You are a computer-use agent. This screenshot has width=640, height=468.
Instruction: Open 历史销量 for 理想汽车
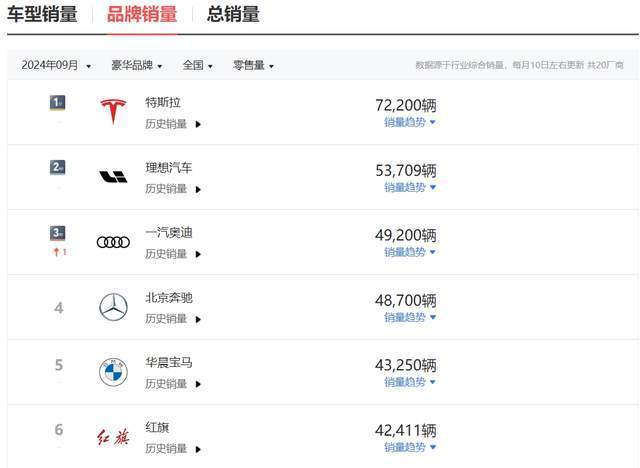pyautogui.click(x=173, y=189)
